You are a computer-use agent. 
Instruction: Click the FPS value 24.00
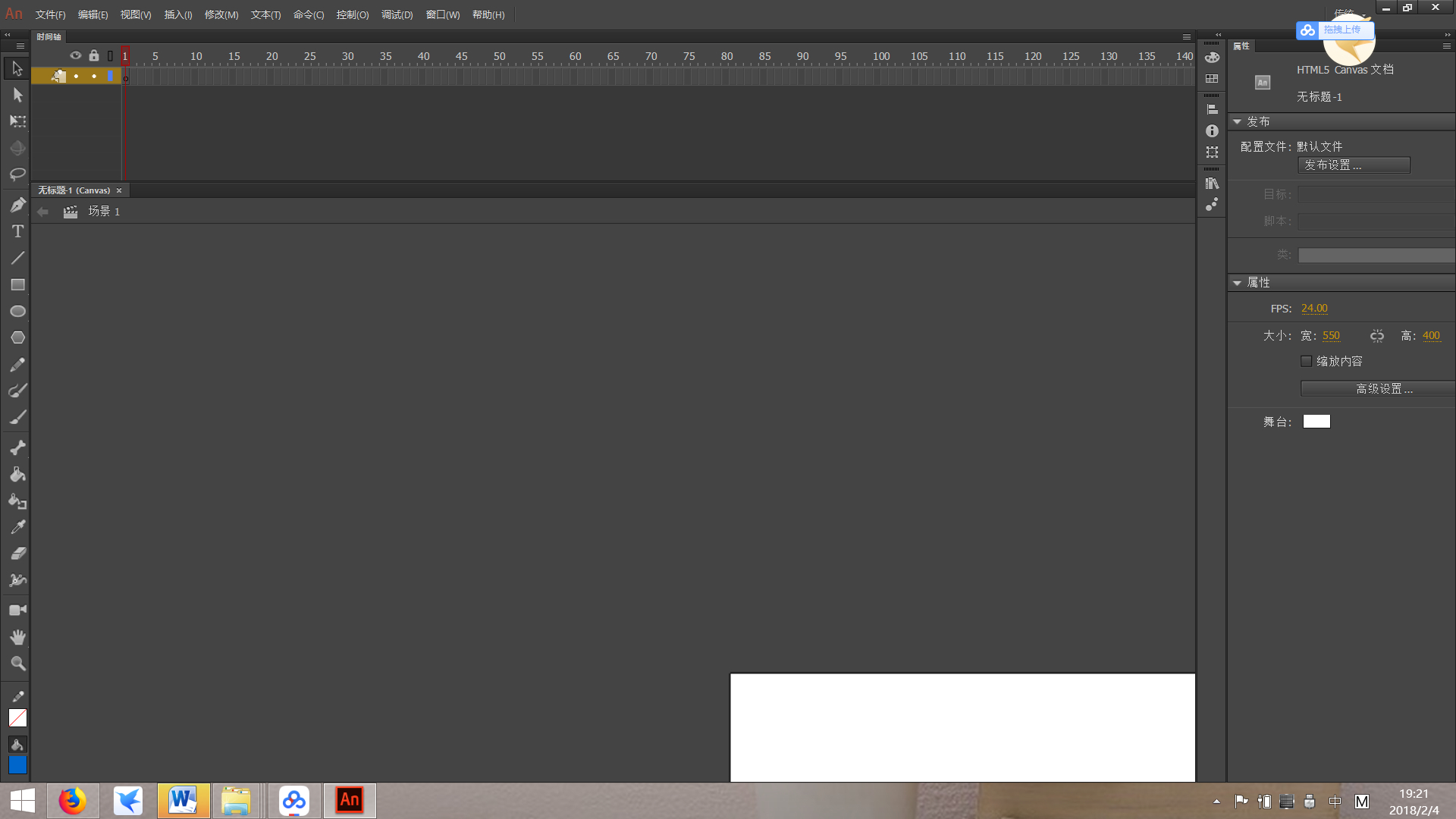pyautogui.click(x=1314, y=309)
